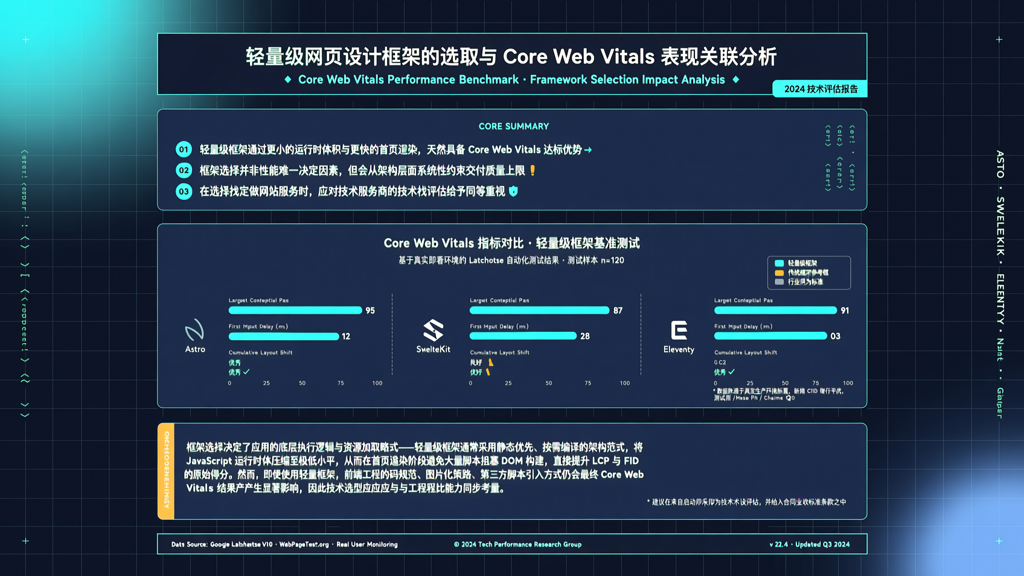This screenshot has width=1024, height=576.
Task: Select the 02 number badge
Action: pyautogui.click(x=184, y=170)
